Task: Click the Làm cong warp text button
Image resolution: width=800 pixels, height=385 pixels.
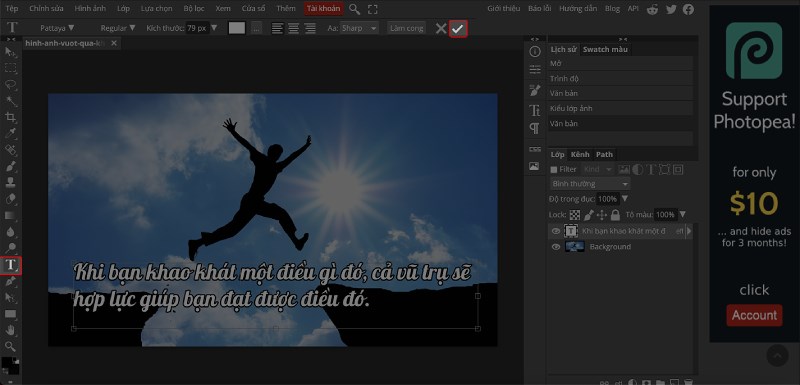Action: tap(407, 28)
